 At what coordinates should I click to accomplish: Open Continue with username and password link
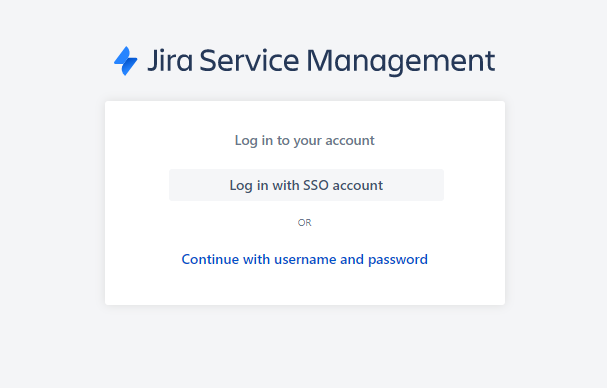[x=305, y=259]
